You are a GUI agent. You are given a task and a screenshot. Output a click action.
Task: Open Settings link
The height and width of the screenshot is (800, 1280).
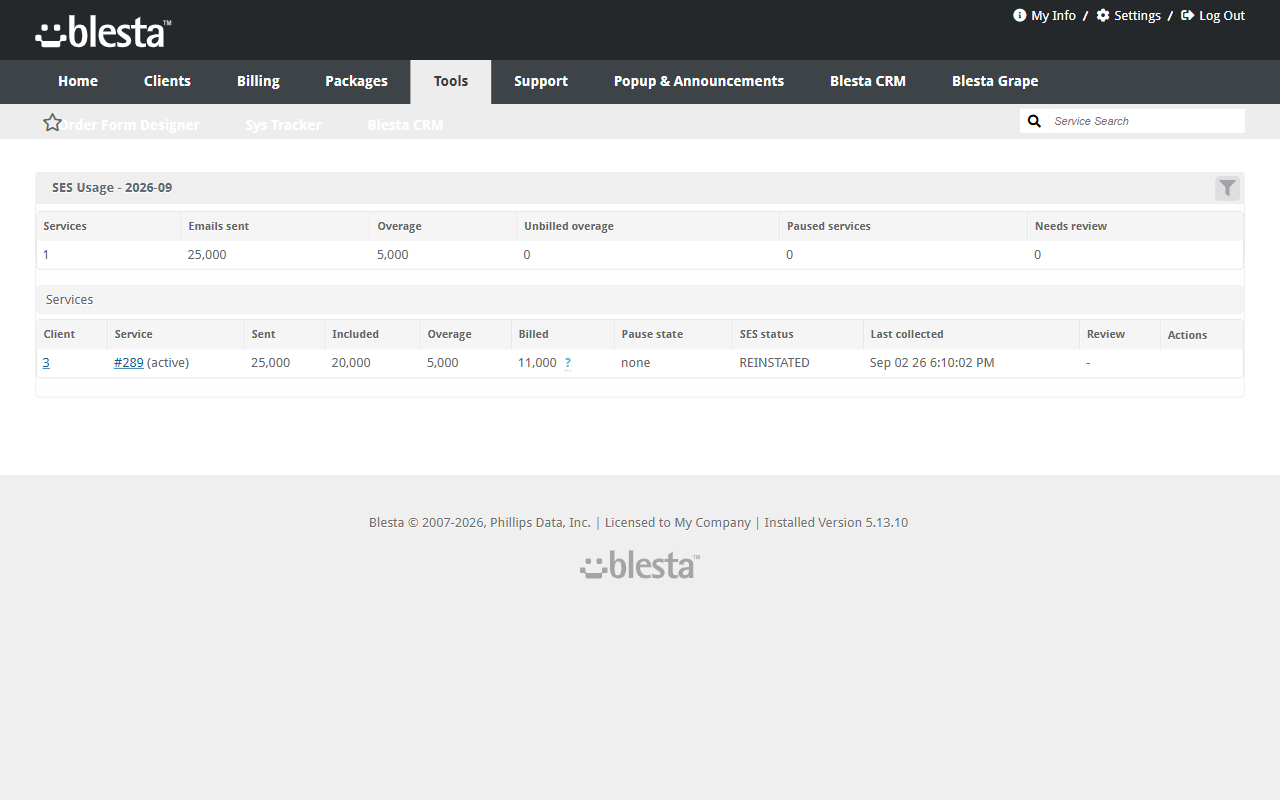1137,15
